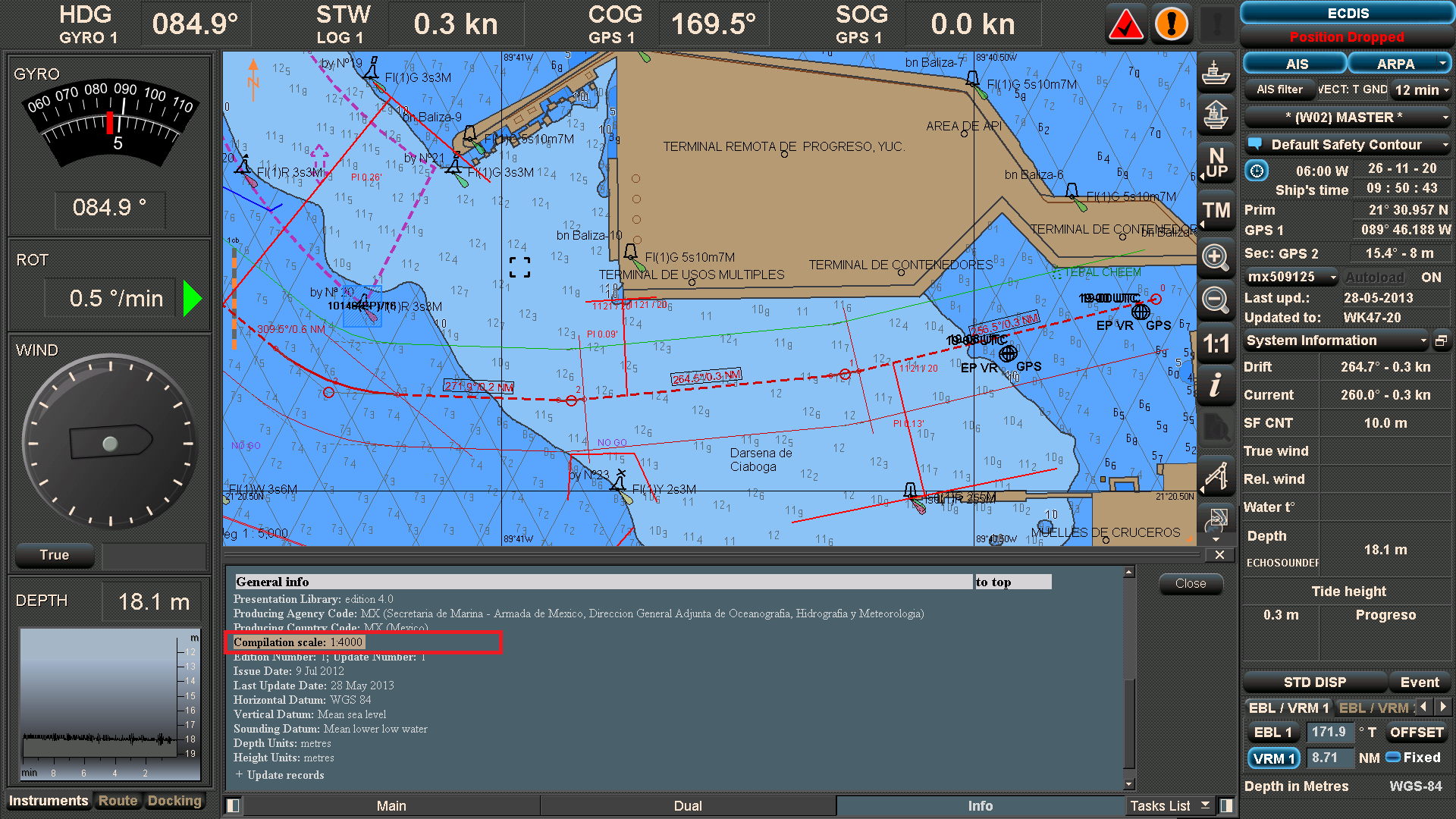Open the AIS filter settings
Screen dimensions: 1456x819
point(1279,89)
